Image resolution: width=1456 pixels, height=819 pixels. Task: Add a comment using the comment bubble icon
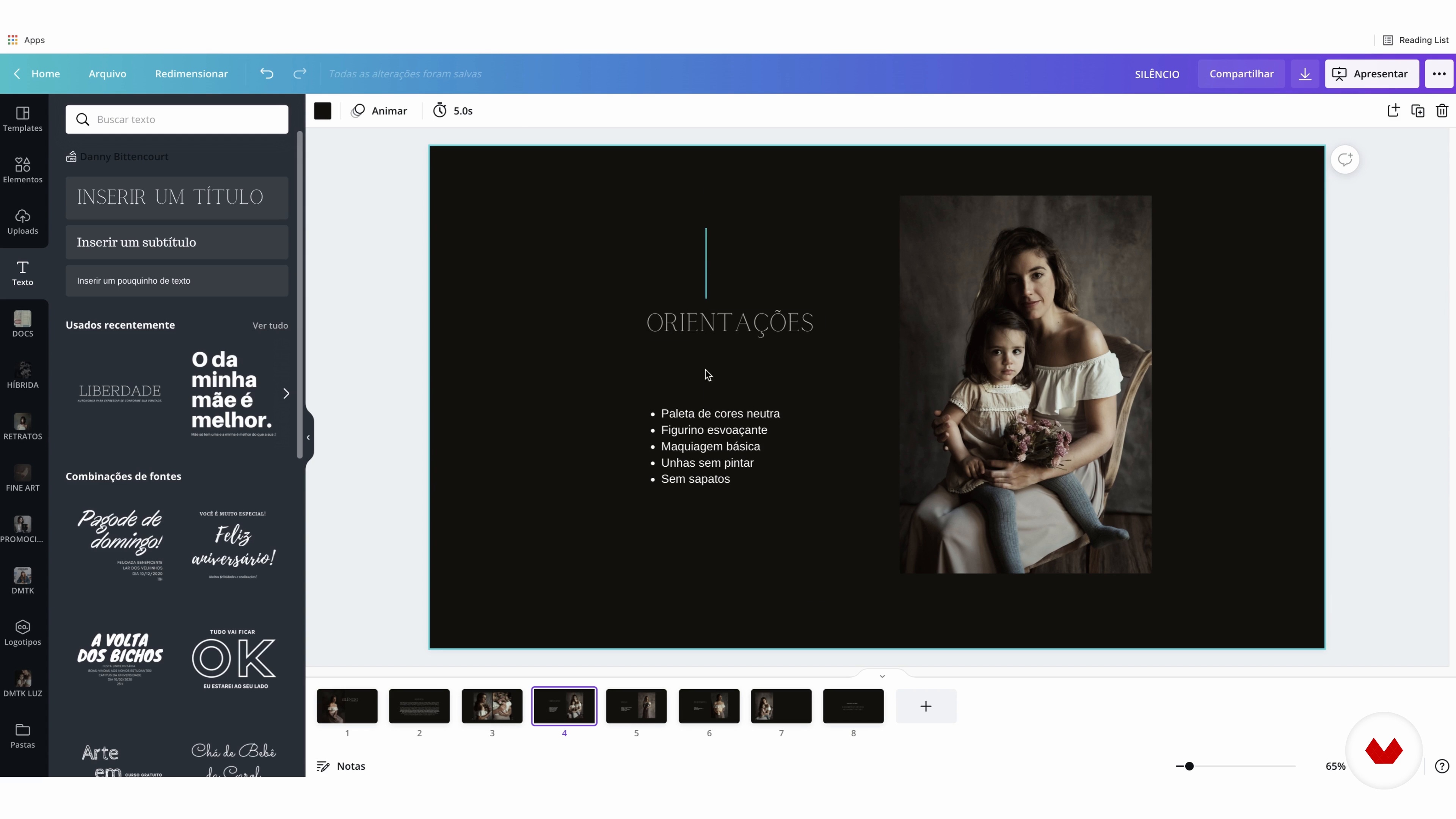click(1345, 159)
